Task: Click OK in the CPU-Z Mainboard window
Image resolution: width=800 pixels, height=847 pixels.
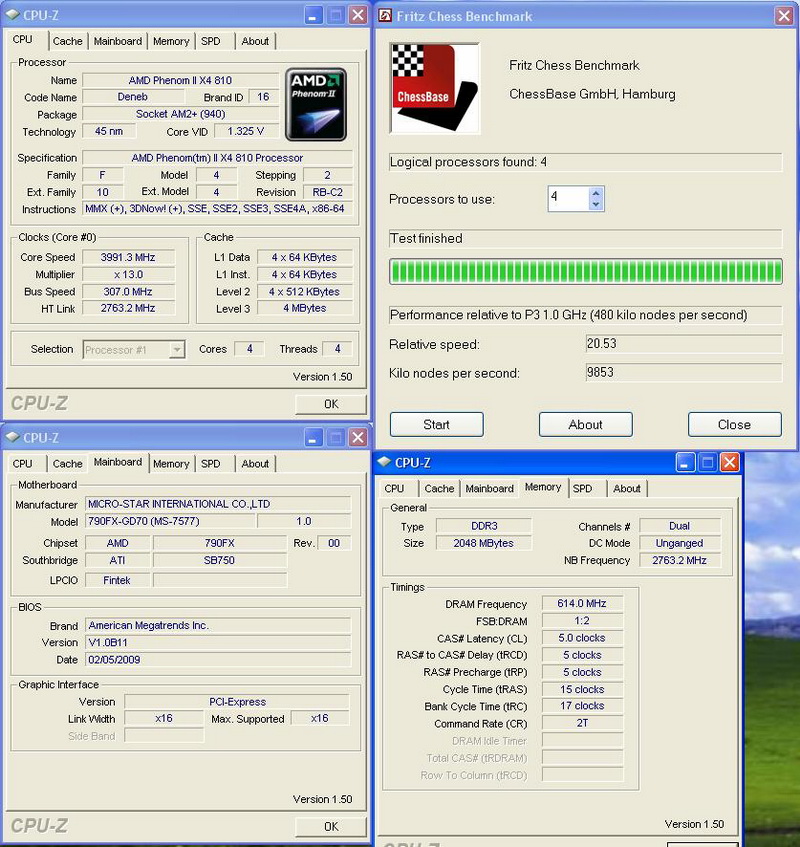Action: (331, 826)
